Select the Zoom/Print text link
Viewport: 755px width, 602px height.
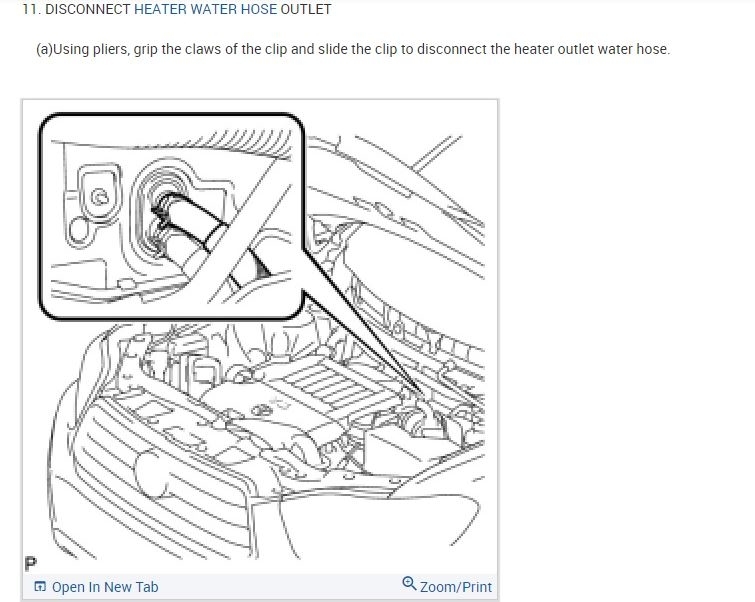click(x=456, y=587)
